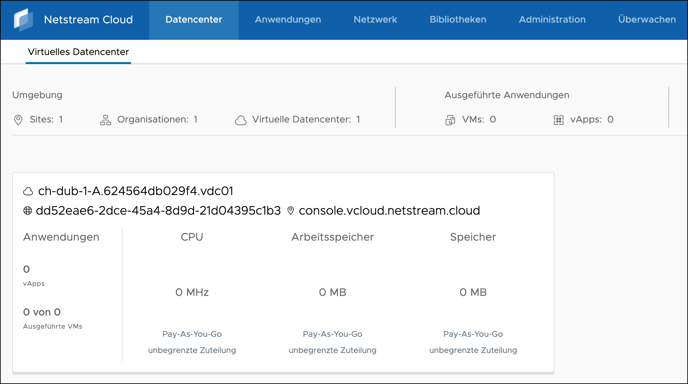The height and width of the screenshot is (384, 688).
Task: Click the Organisationen hierarchy icon
Action: pos(105,120)
